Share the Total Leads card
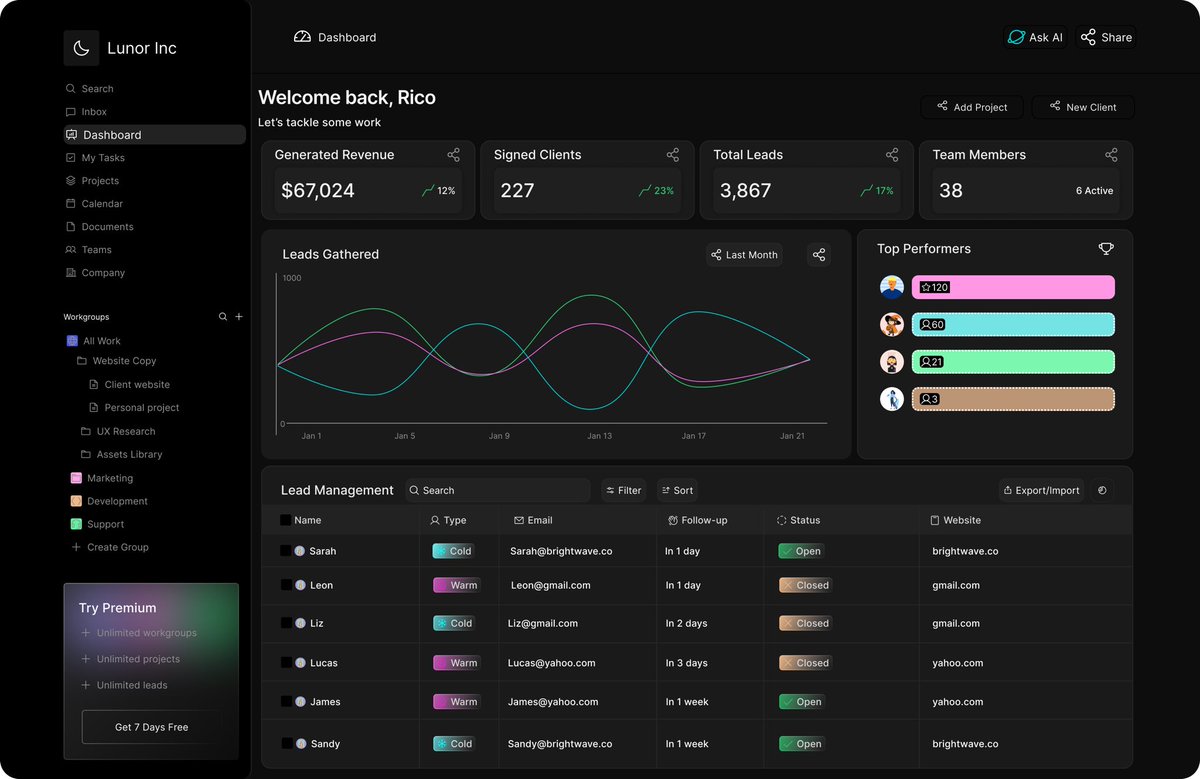The image size is (1200, 779). (892, 155)
